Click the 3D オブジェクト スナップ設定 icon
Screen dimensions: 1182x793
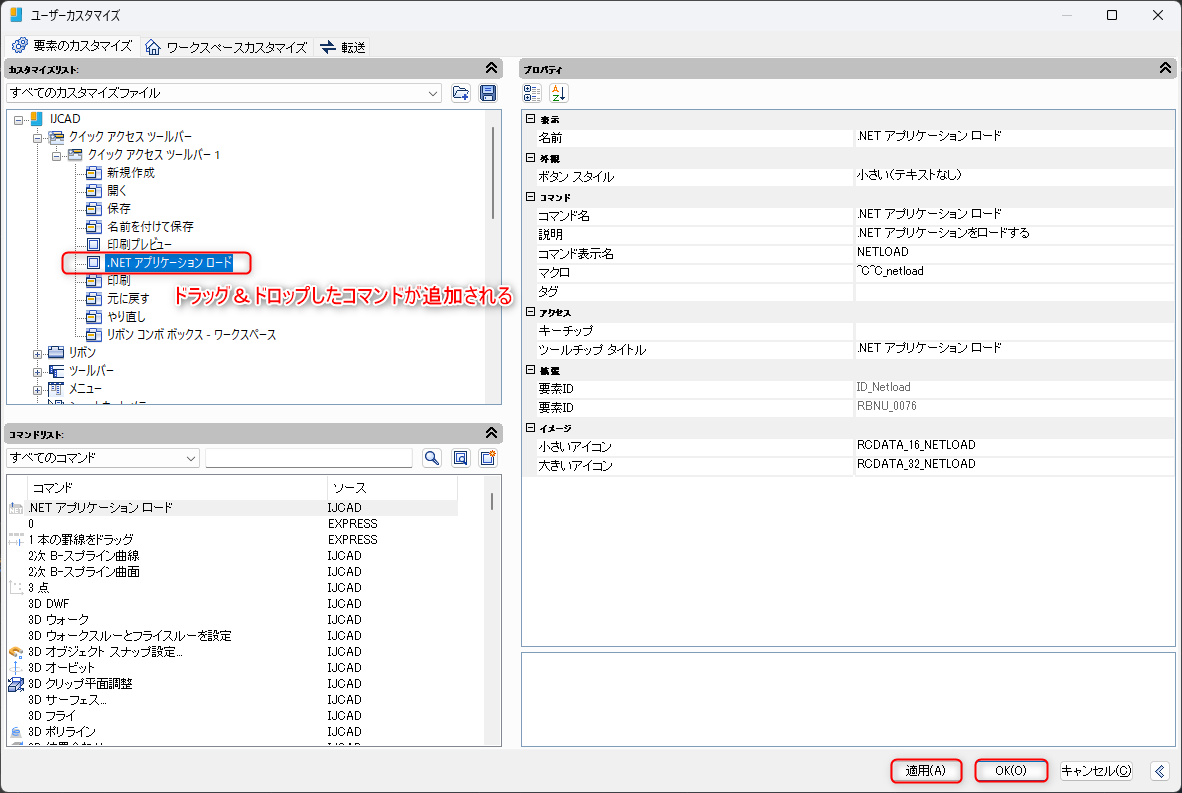16,652
